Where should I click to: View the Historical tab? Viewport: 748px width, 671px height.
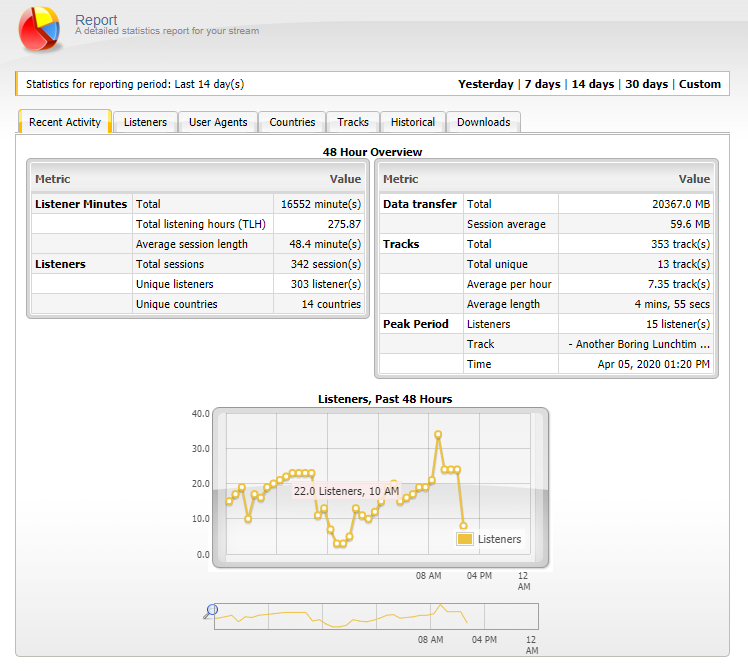coord(413,122)
